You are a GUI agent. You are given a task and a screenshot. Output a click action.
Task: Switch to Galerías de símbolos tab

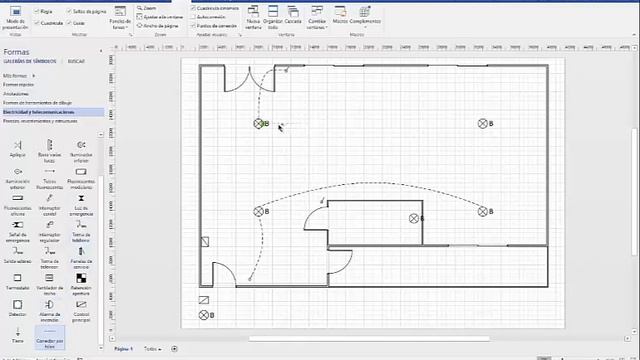coord(30,61)
